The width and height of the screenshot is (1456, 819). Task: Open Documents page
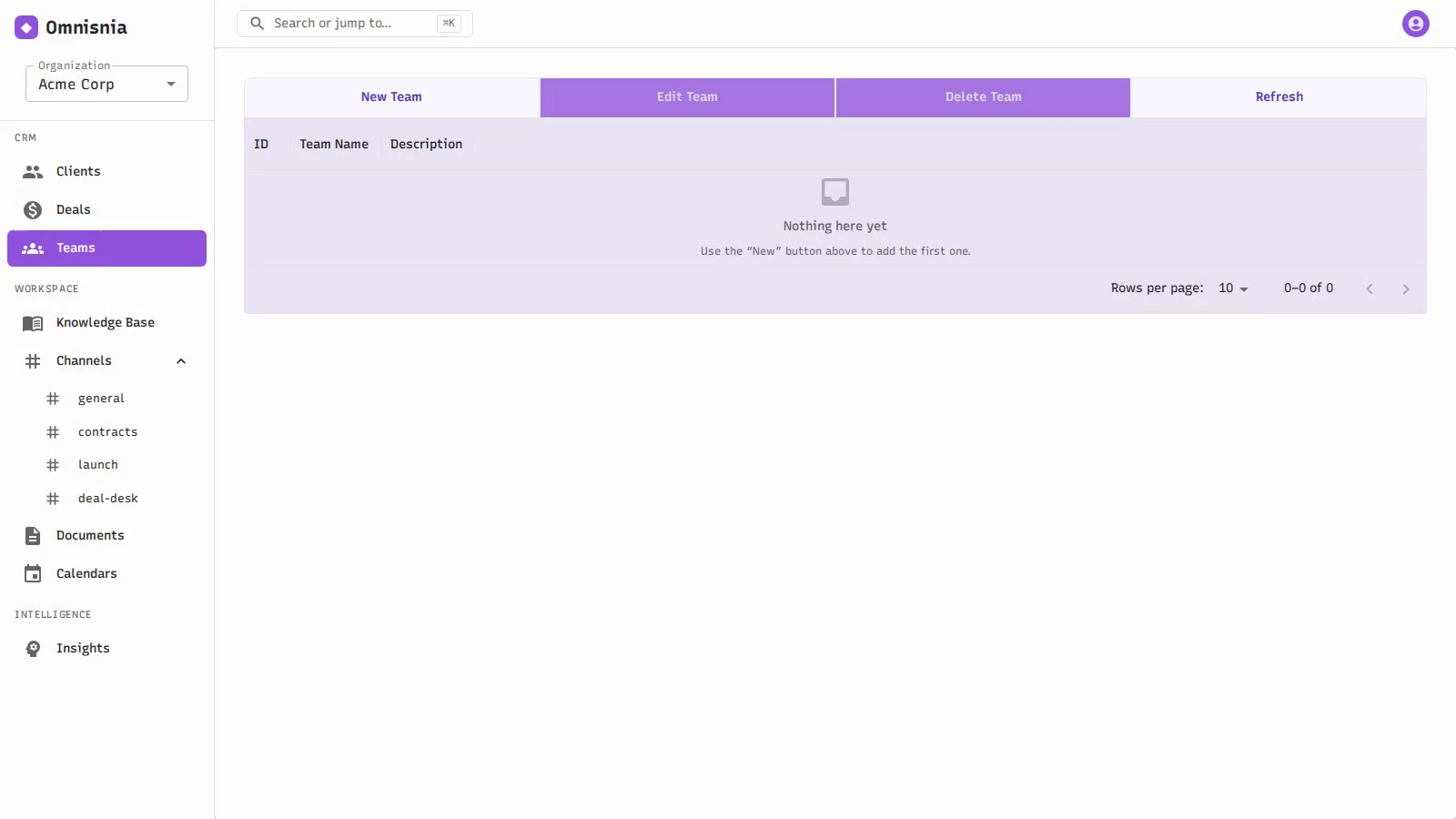click(x=106, y=536)
